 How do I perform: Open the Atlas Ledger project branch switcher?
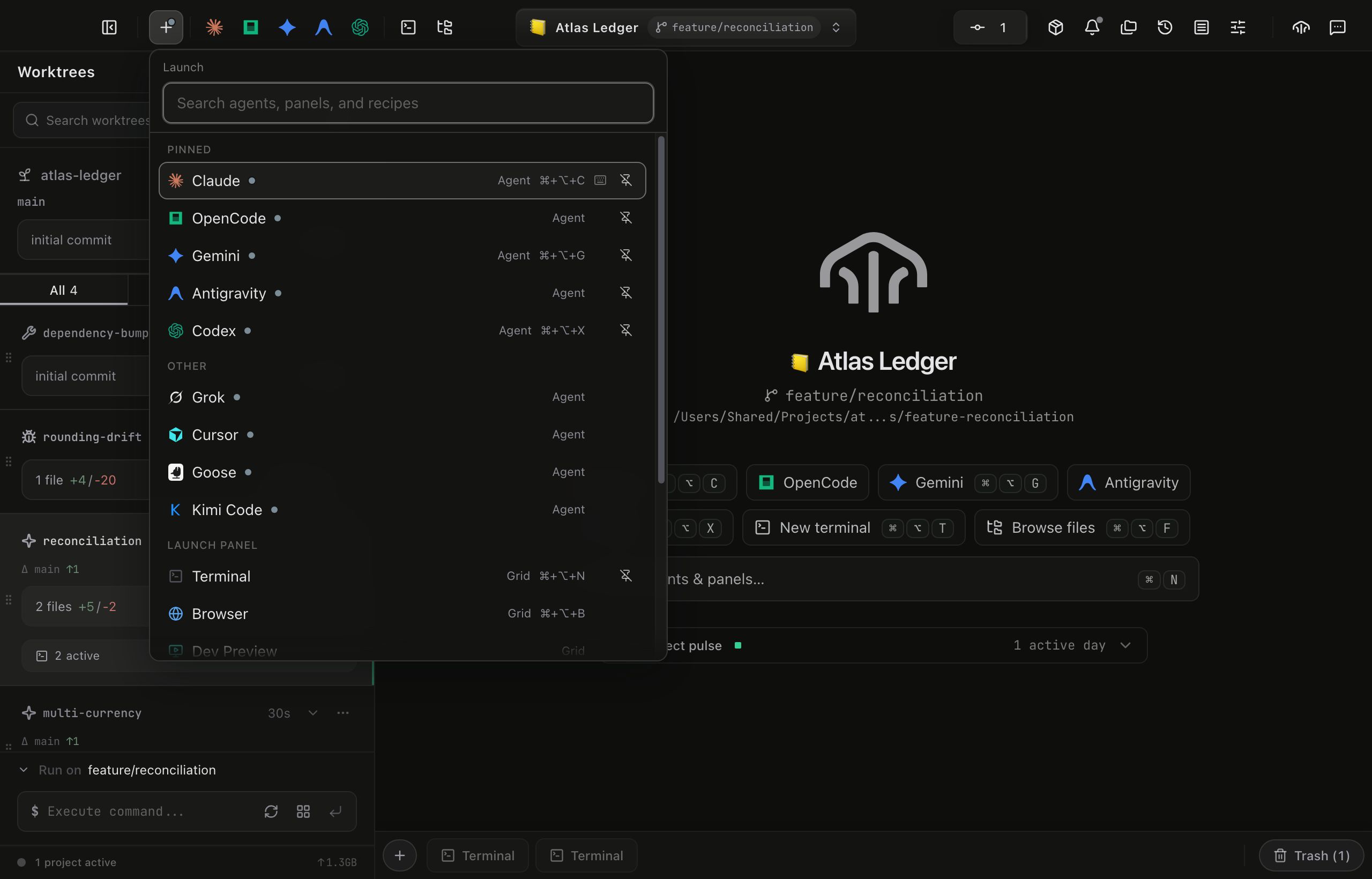coord(685,27)
